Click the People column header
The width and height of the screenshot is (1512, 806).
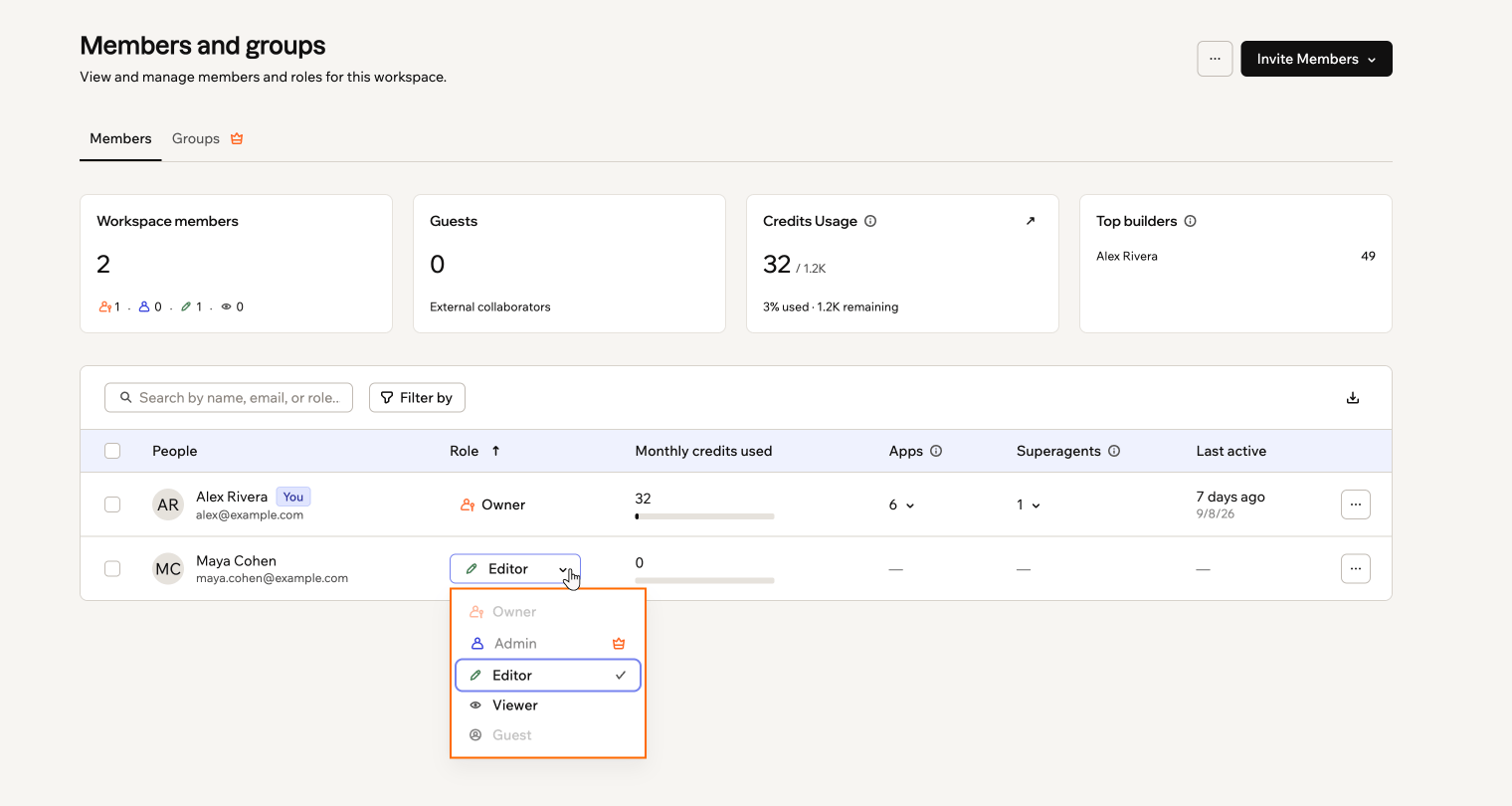(175, 451)
